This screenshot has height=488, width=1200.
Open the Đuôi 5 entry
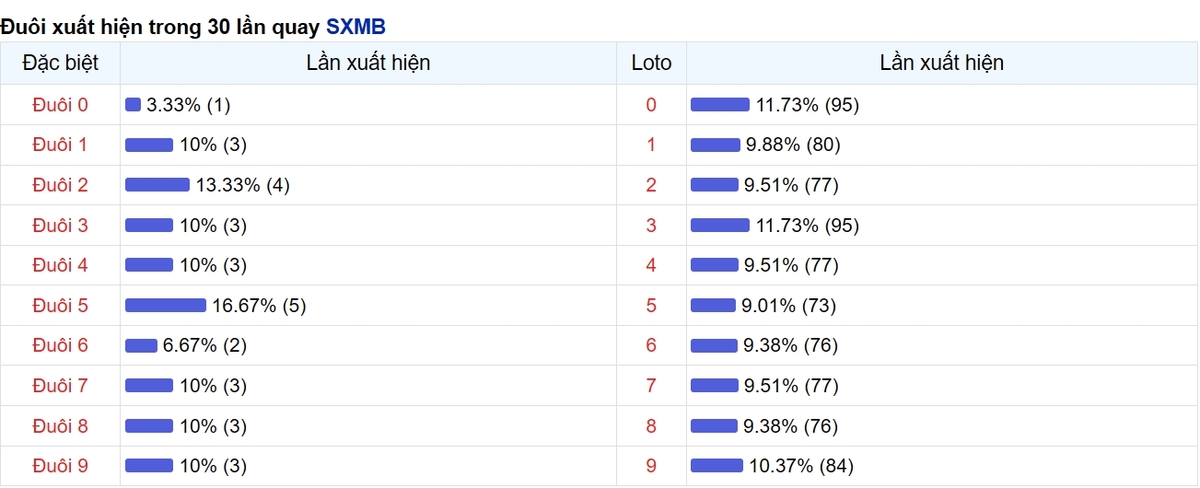60,305
